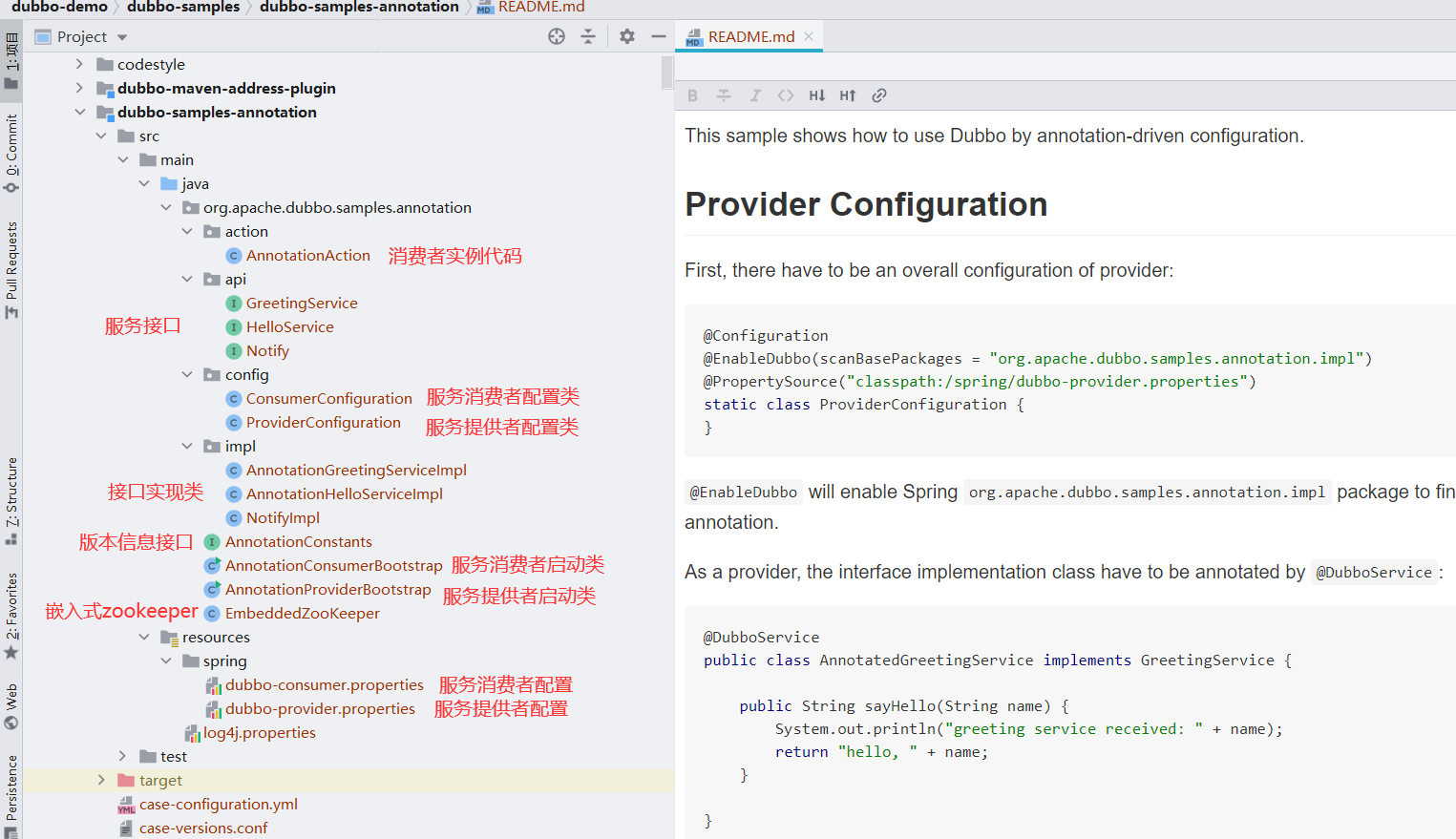Select Notify interface

point(267,350)
